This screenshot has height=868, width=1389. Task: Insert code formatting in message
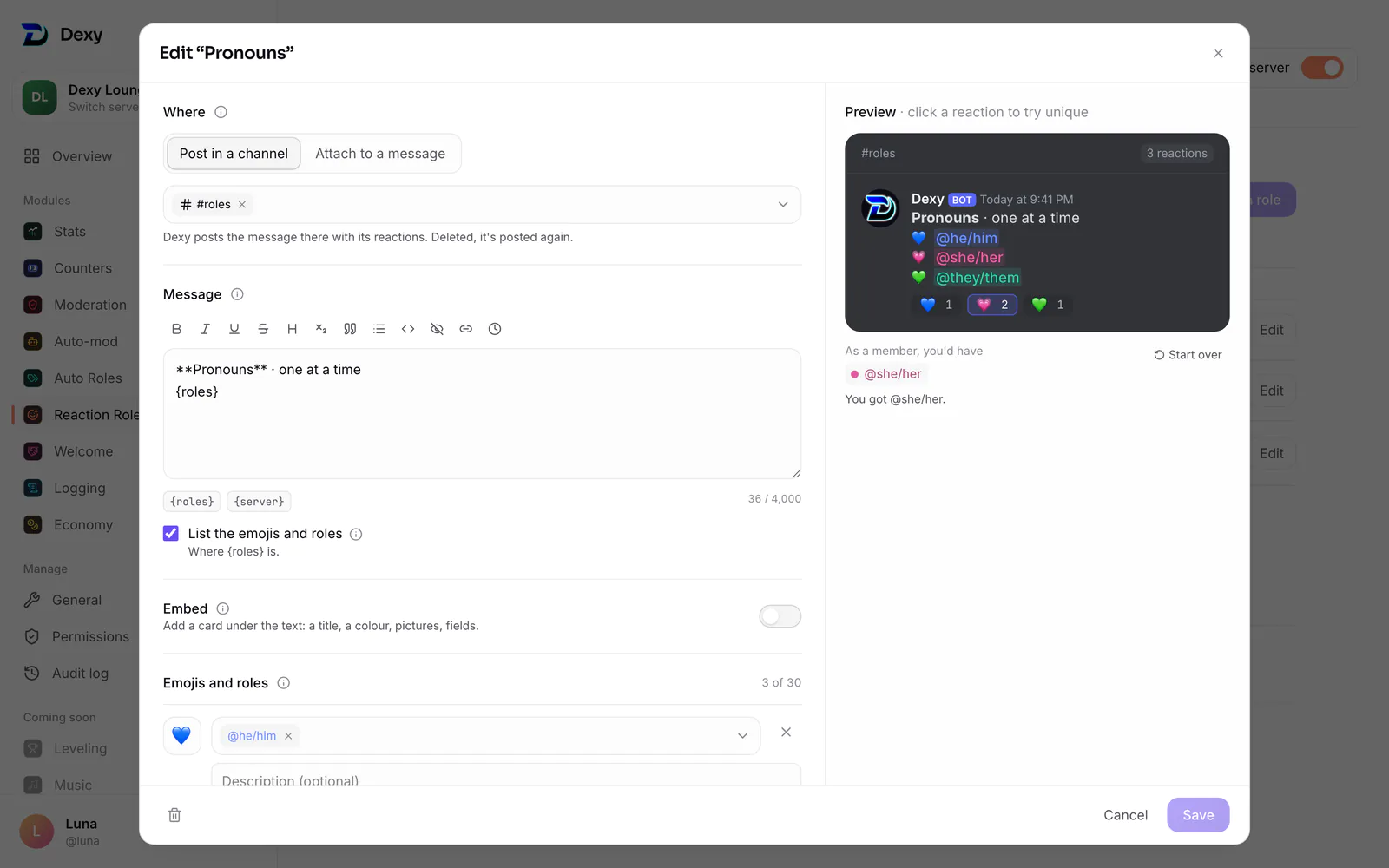point(408,329)
